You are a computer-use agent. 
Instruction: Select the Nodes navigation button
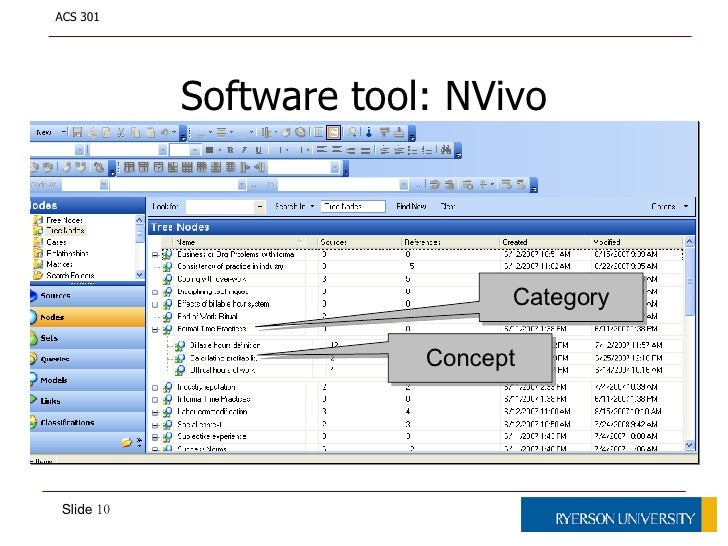87,317
